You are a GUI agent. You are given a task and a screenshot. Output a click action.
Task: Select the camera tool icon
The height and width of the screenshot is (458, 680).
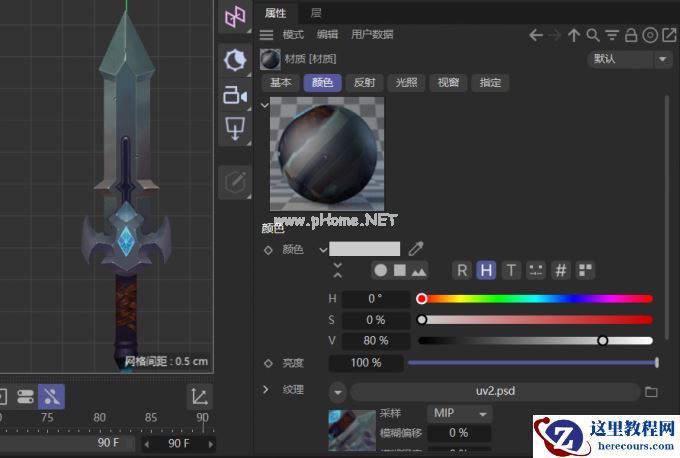(x=235, y=95)
